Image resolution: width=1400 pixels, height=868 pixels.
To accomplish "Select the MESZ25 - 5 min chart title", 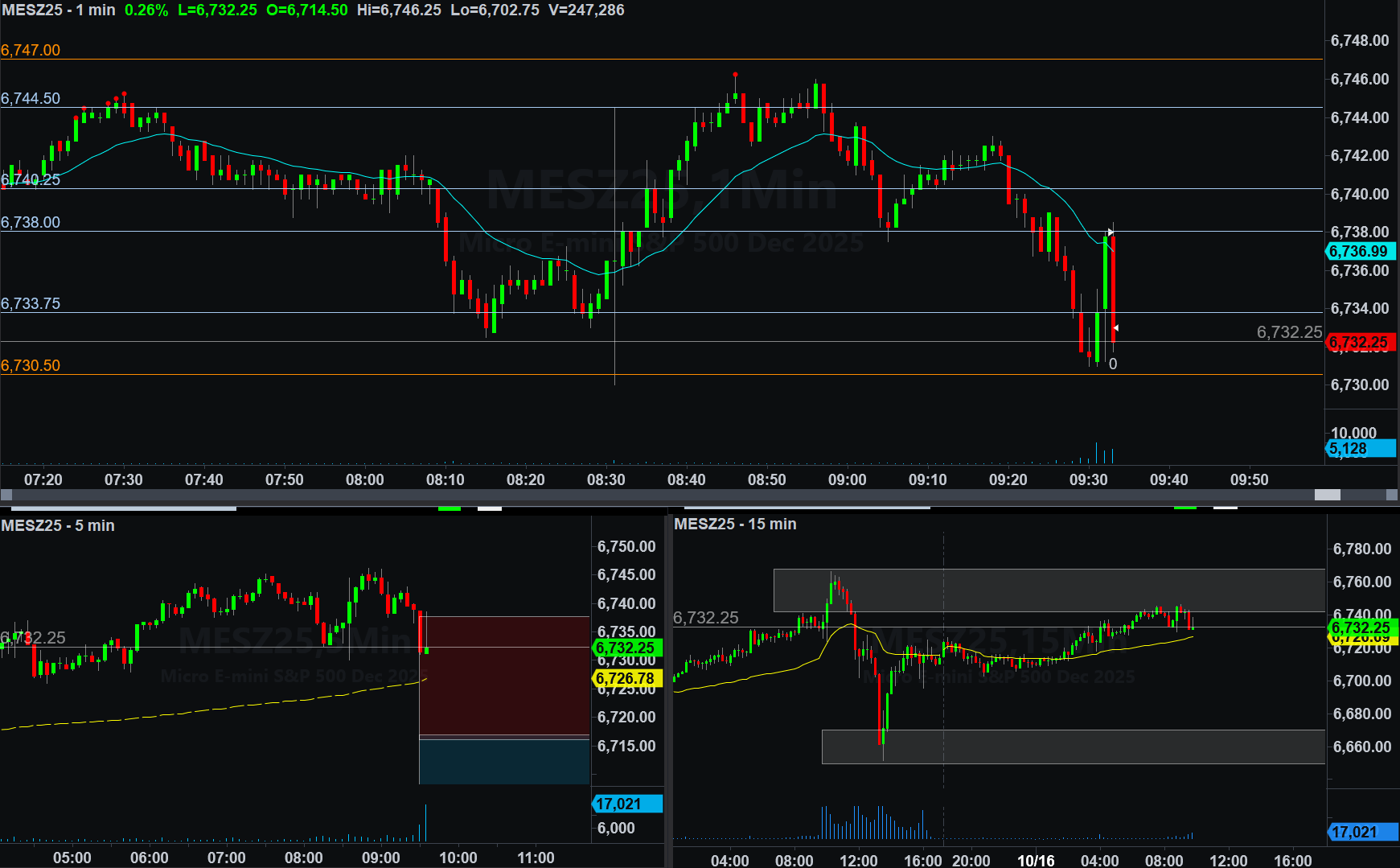I will point(58,525).
